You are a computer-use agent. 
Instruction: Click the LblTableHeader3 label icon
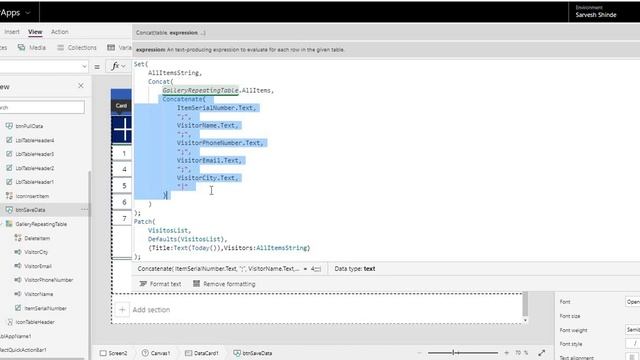pyautogui.click(x=9, y=154)
